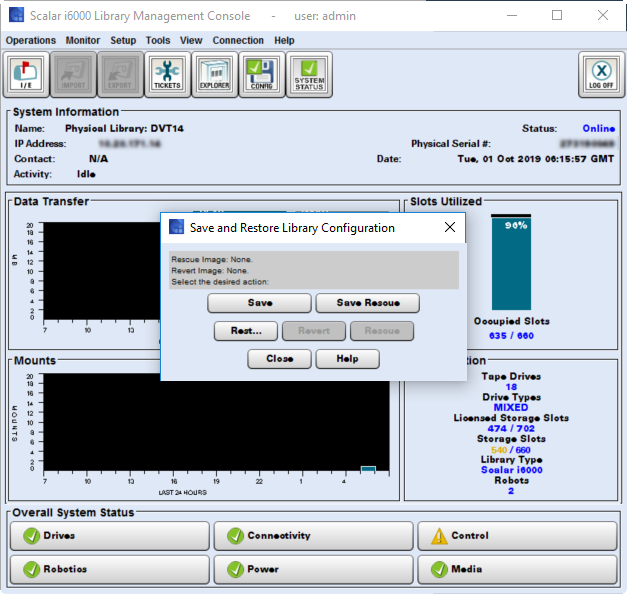
Task: Click the Data Transfer chart area
Action: click(x=101, y=271)
